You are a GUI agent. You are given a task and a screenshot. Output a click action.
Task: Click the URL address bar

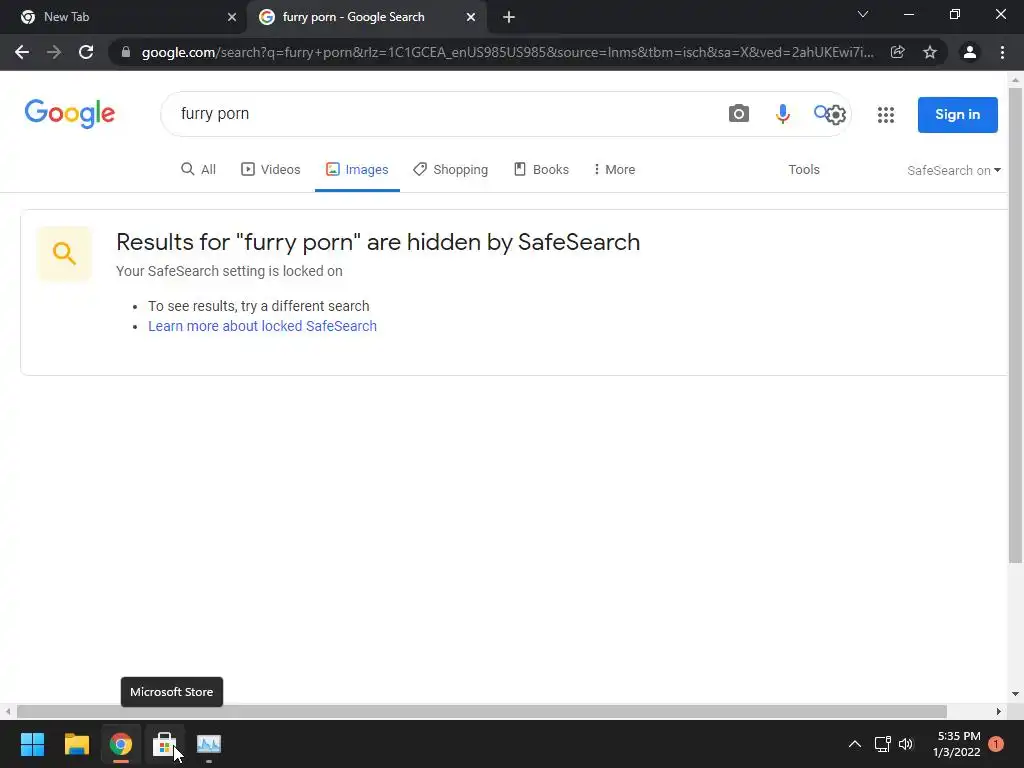click(507, 52)
